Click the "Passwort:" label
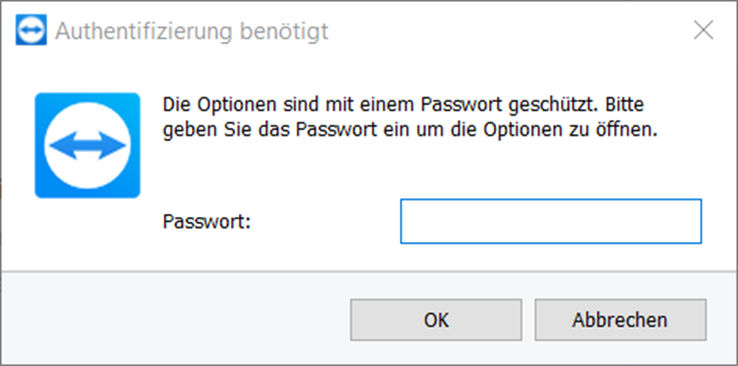This screenshot has height=366, width=738. click(x=207, y=222)
